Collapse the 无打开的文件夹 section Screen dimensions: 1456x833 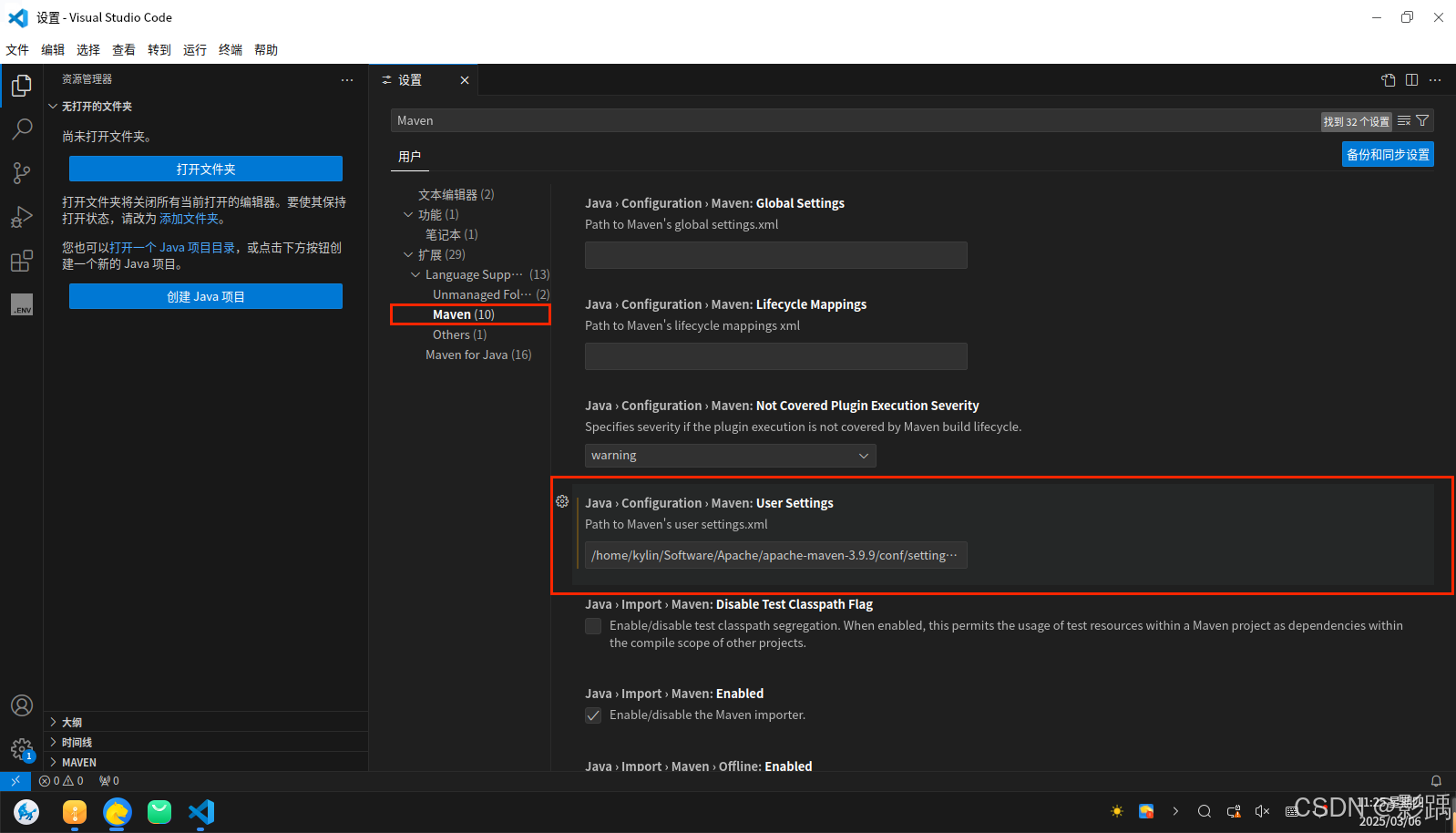(53, 107)
